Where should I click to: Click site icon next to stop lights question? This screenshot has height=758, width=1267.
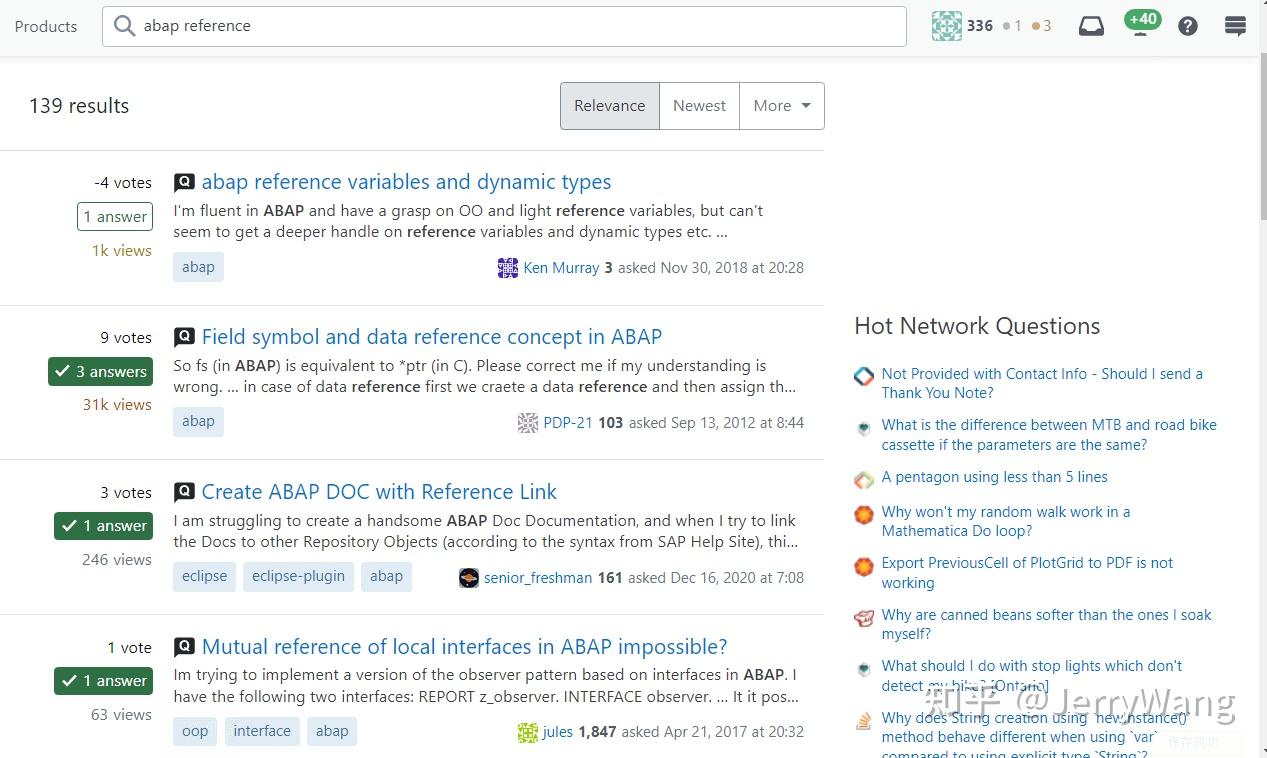click(x=864, y=669)
